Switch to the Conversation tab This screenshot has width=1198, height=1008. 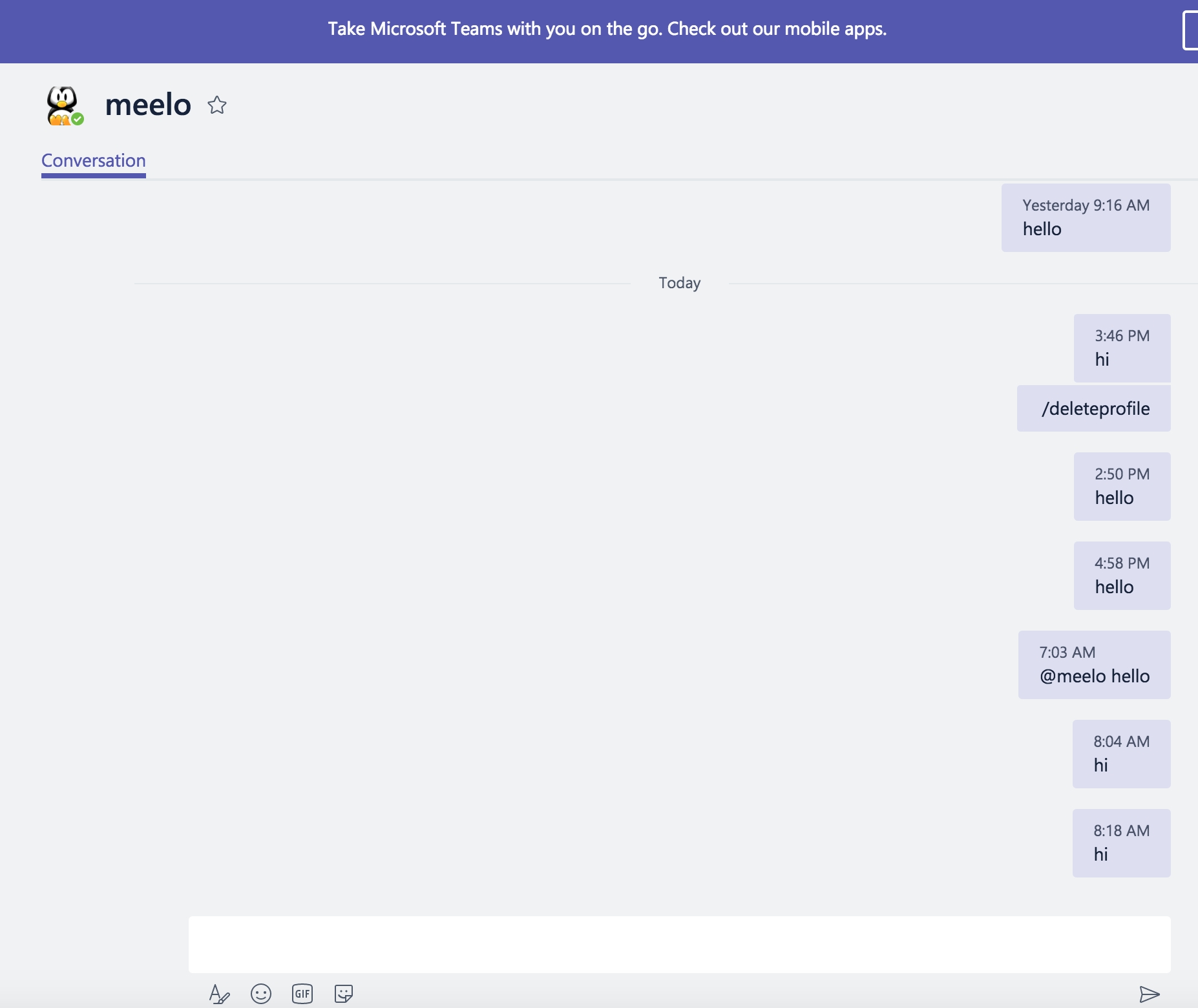[93, 160]
